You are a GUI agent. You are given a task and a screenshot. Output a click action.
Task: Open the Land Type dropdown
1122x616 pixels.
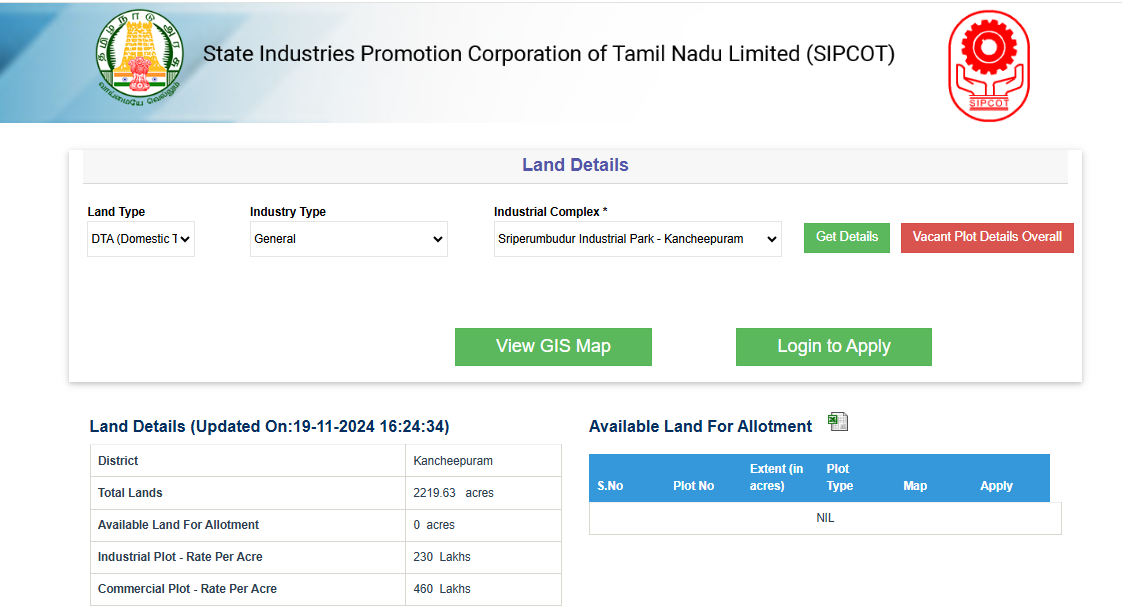point(141,239)
